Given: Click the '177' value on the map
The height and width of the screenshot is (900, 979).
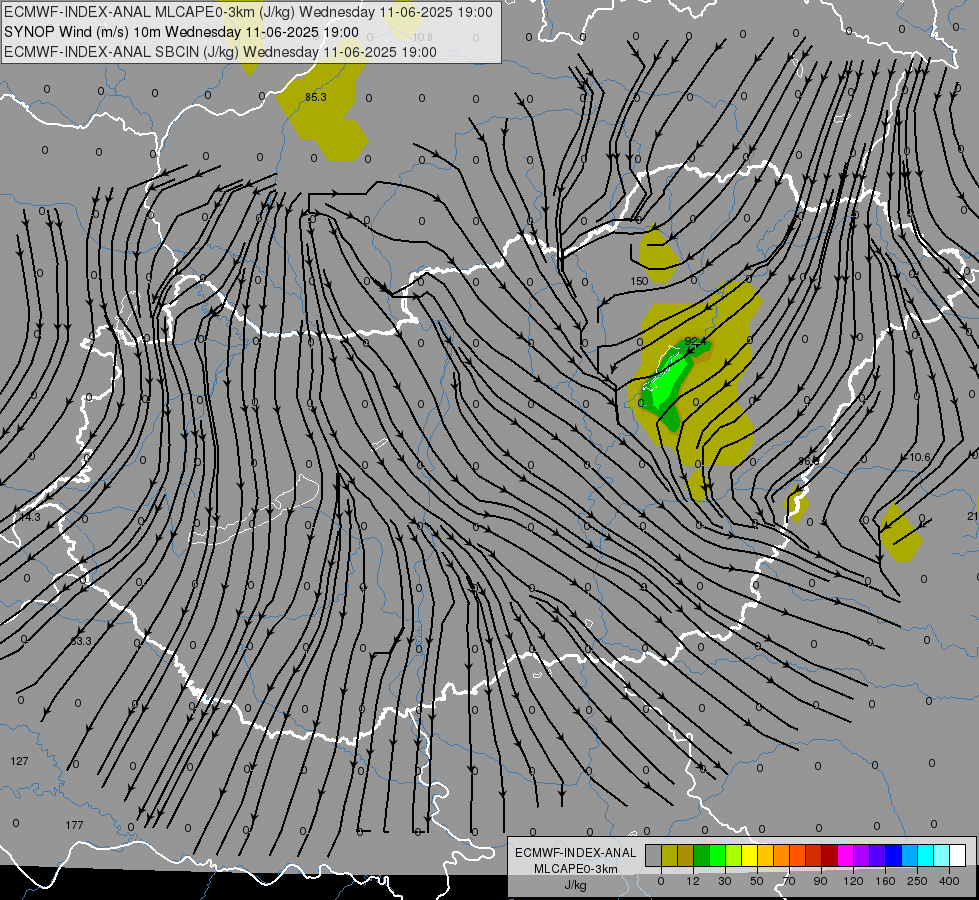Looking at the screenshot, I should tap(74, 825).
